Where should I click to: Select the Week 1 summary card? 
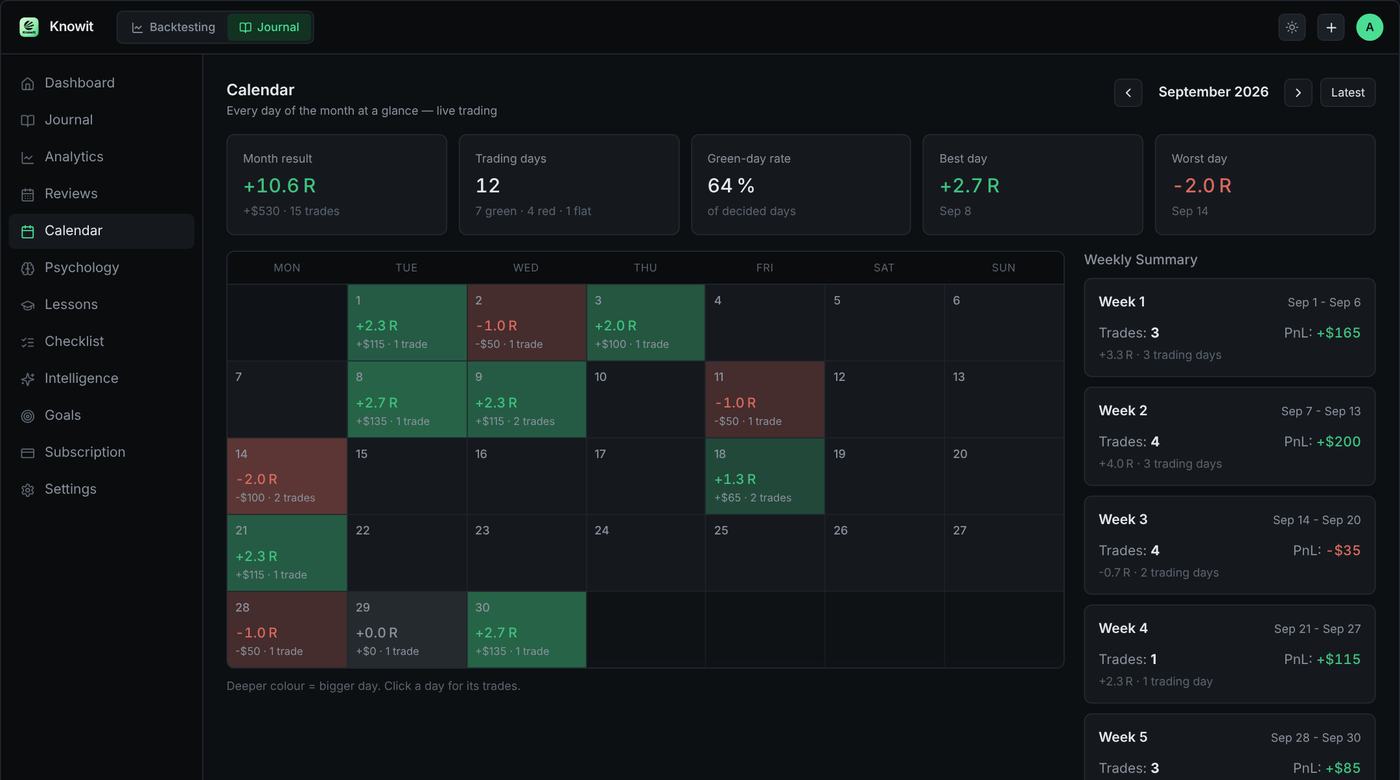click(1230, 328)
